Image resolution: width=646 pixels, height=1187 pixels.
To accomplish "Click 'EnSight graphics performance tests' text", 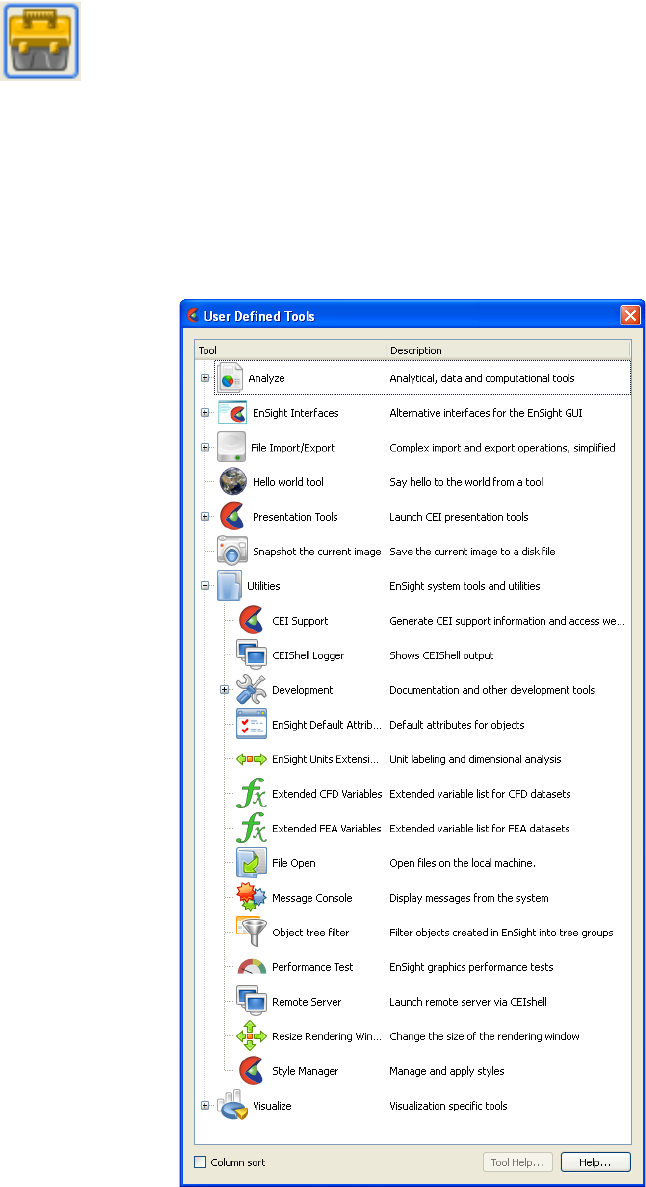I will (471, 967).
